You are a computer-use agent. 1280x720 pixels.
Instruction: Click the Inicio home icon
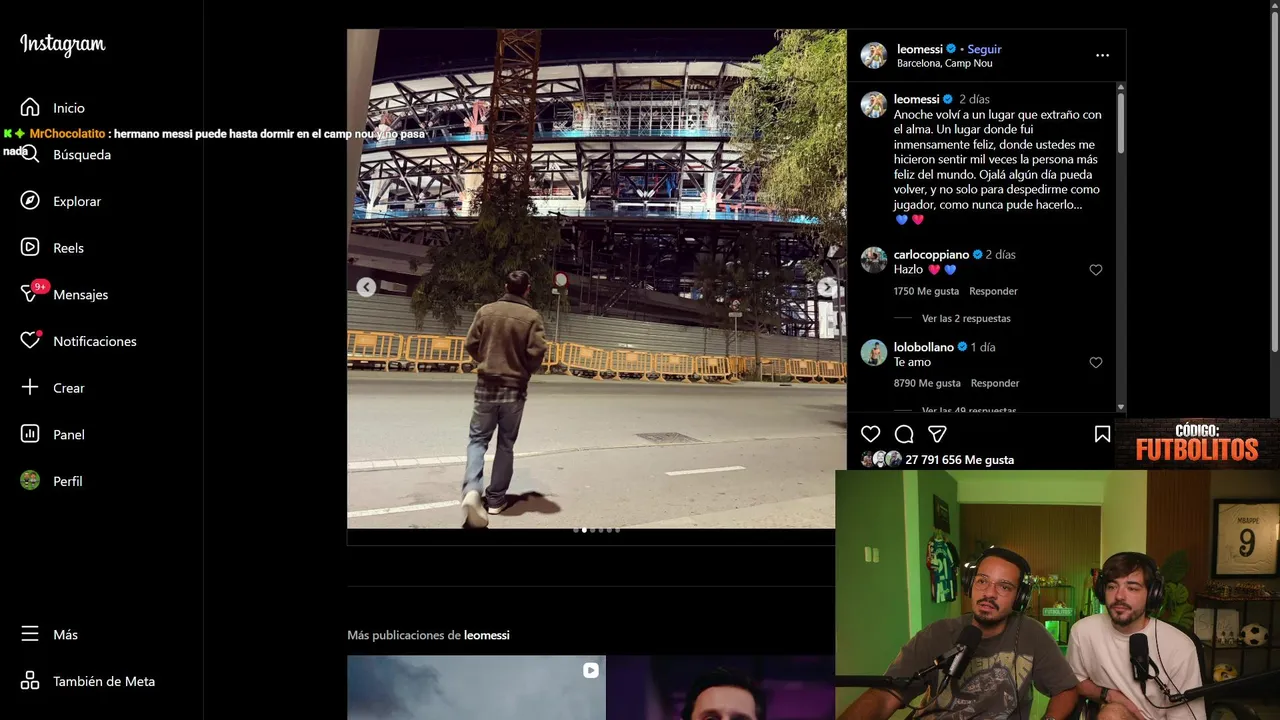tap(30, 107)
